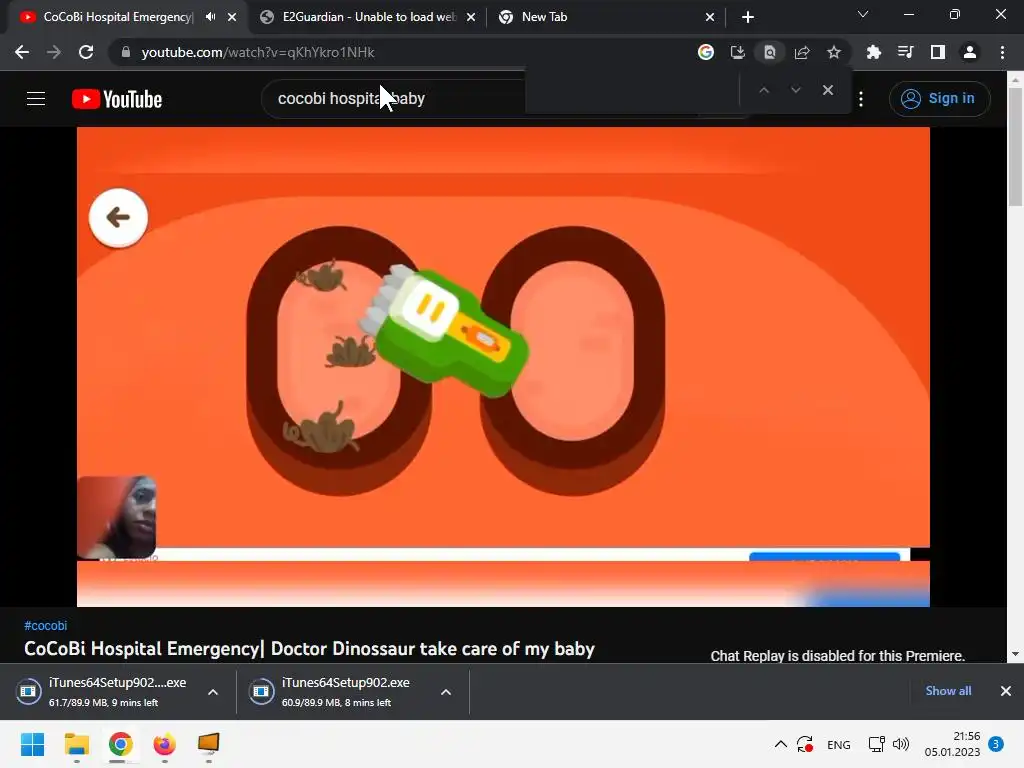Screen dimensions: 1024x768
Task: Close the downloads bar
Action: point(1006,691)
